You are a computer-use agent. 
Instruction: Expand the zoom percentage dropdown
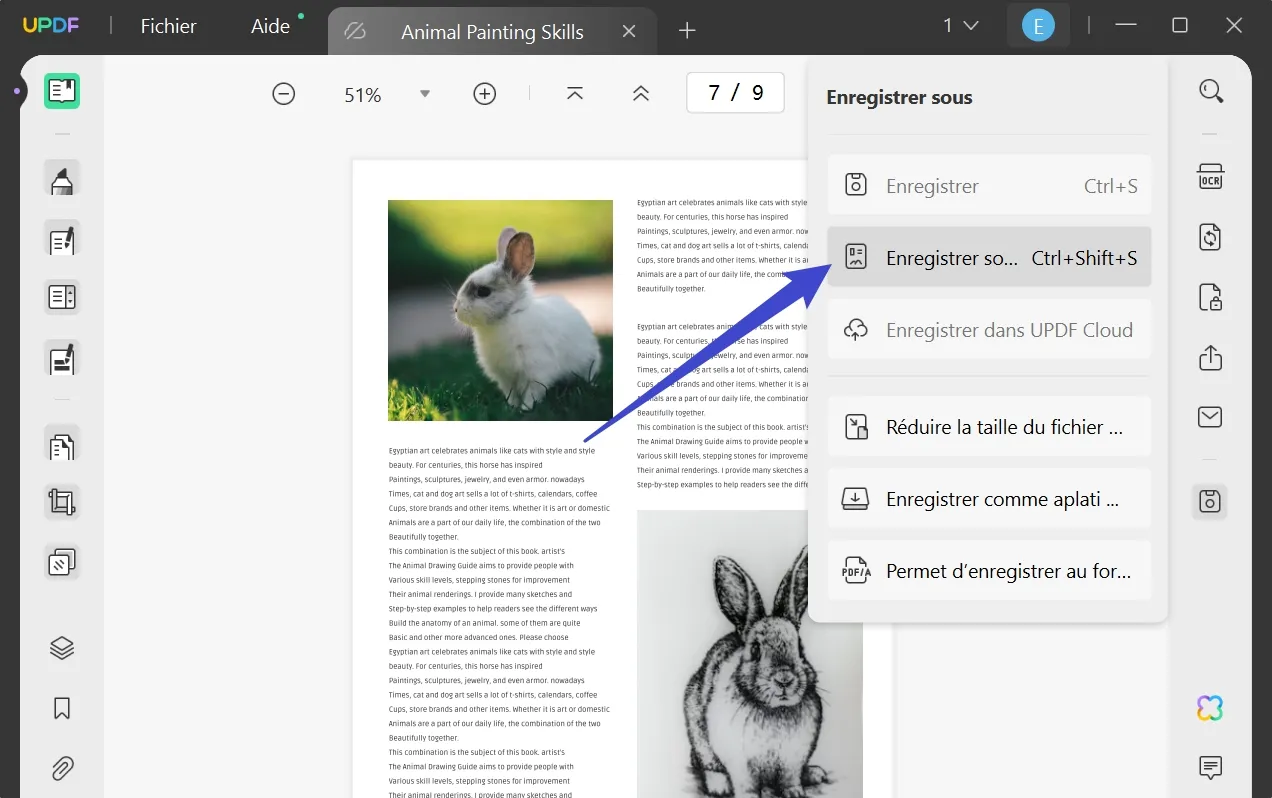pyautogui.click(x=424, y=93)
